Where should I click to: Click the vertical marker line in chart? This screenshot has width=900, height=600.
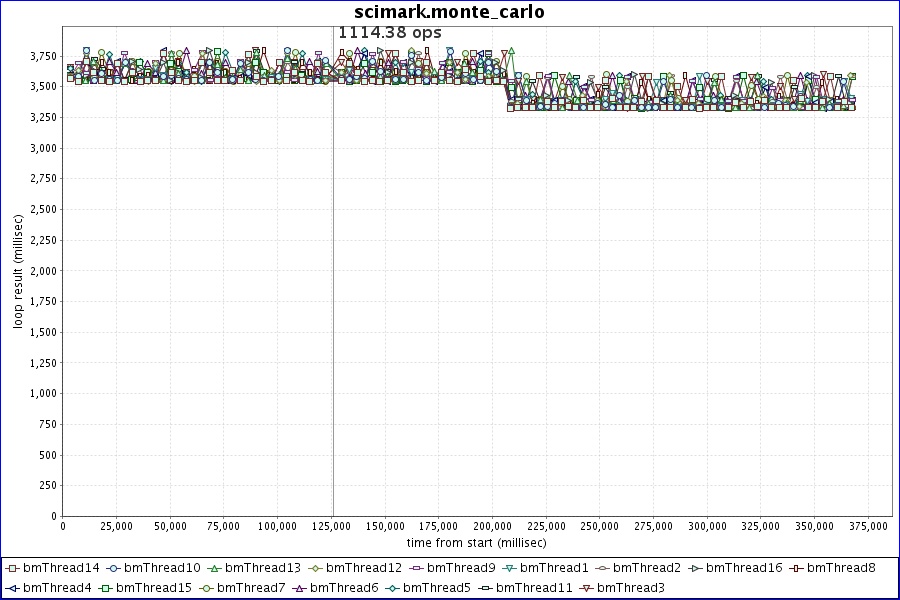(x=333, y=300)
